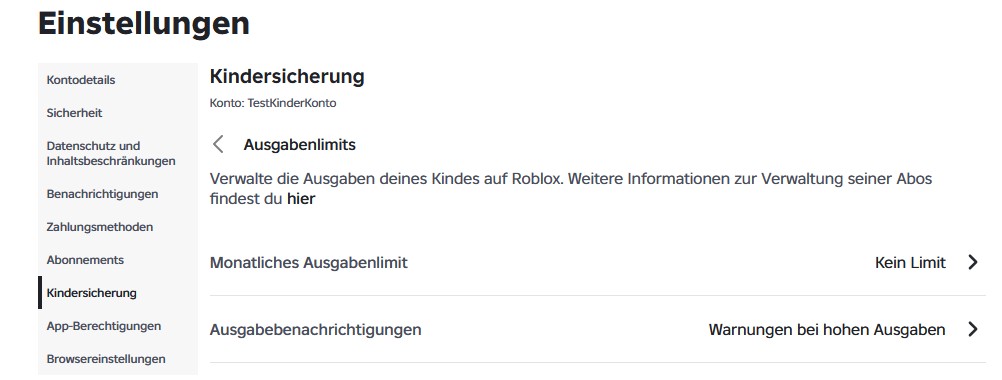The image size is (1002, 380).
Task: Open App-Berechtigungen settings
Action: click(104, 326)
